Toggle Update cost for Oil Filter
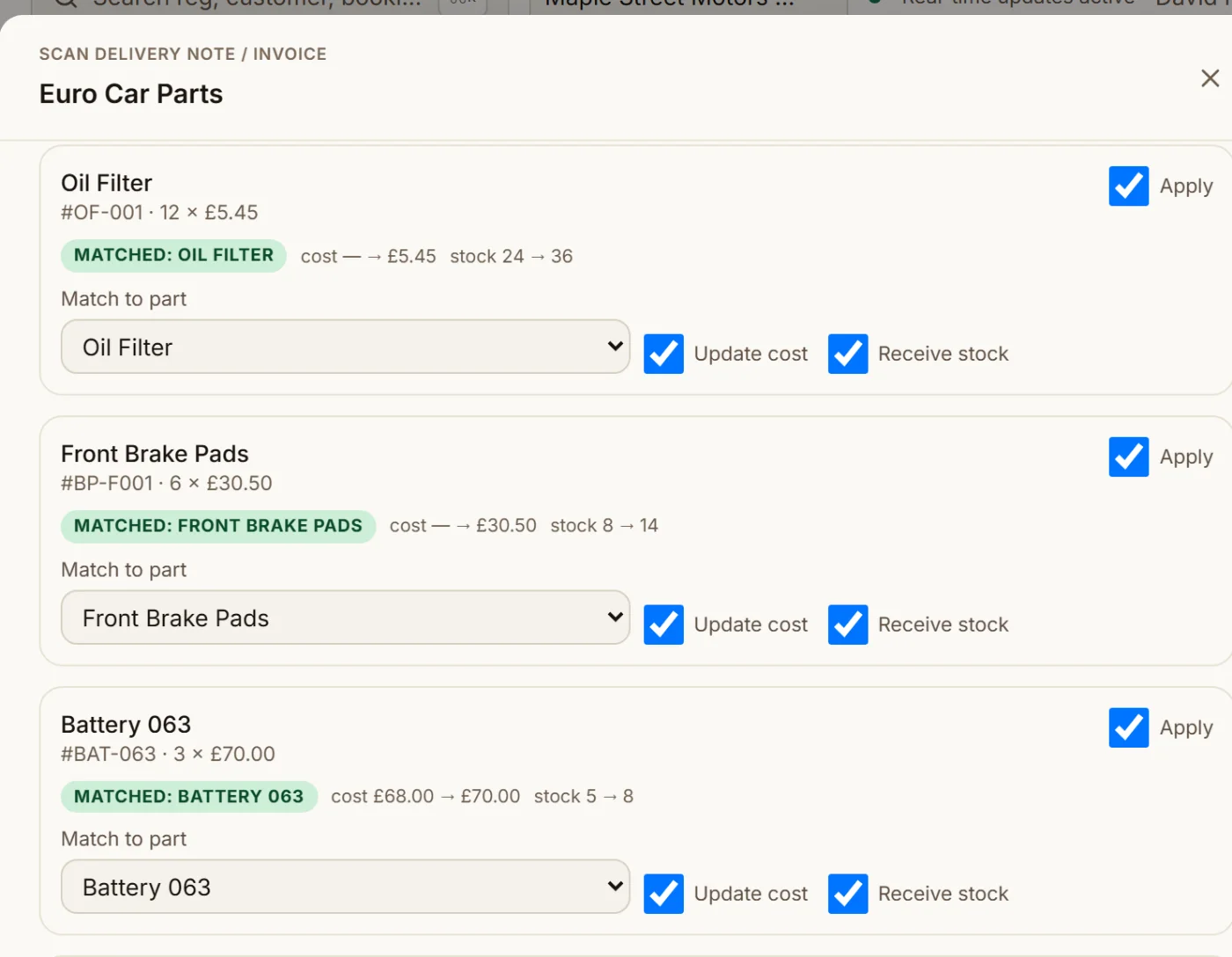This screenshot has height=957, width=1232. point(664,354)
